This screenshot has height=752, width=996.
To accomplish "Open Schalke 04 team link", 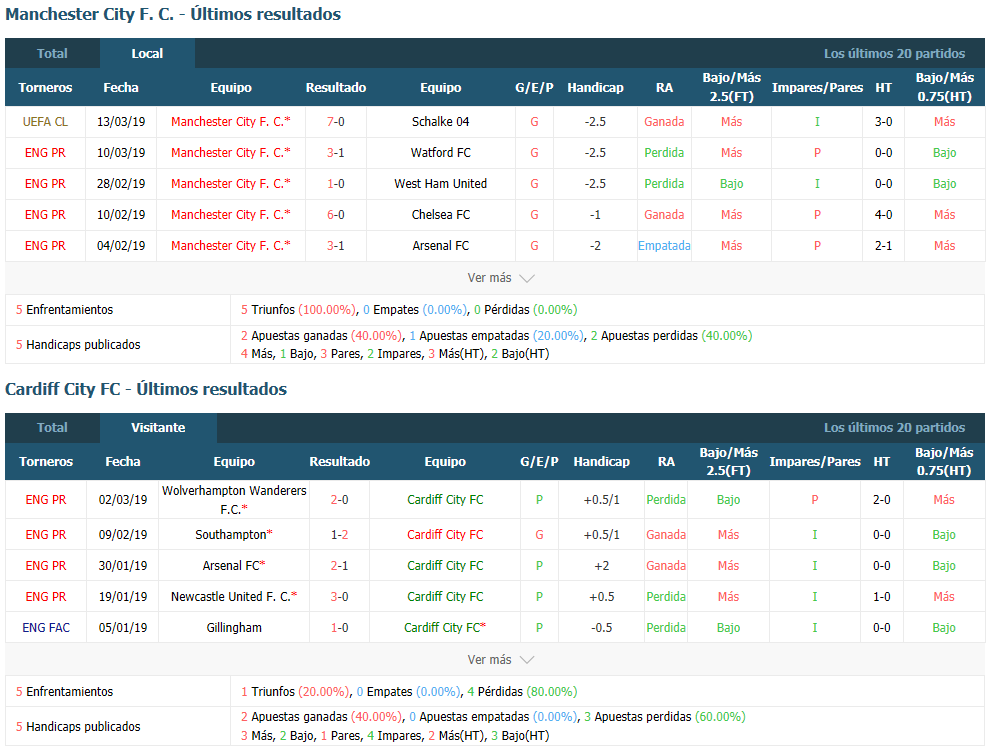I will click(440, 121).
